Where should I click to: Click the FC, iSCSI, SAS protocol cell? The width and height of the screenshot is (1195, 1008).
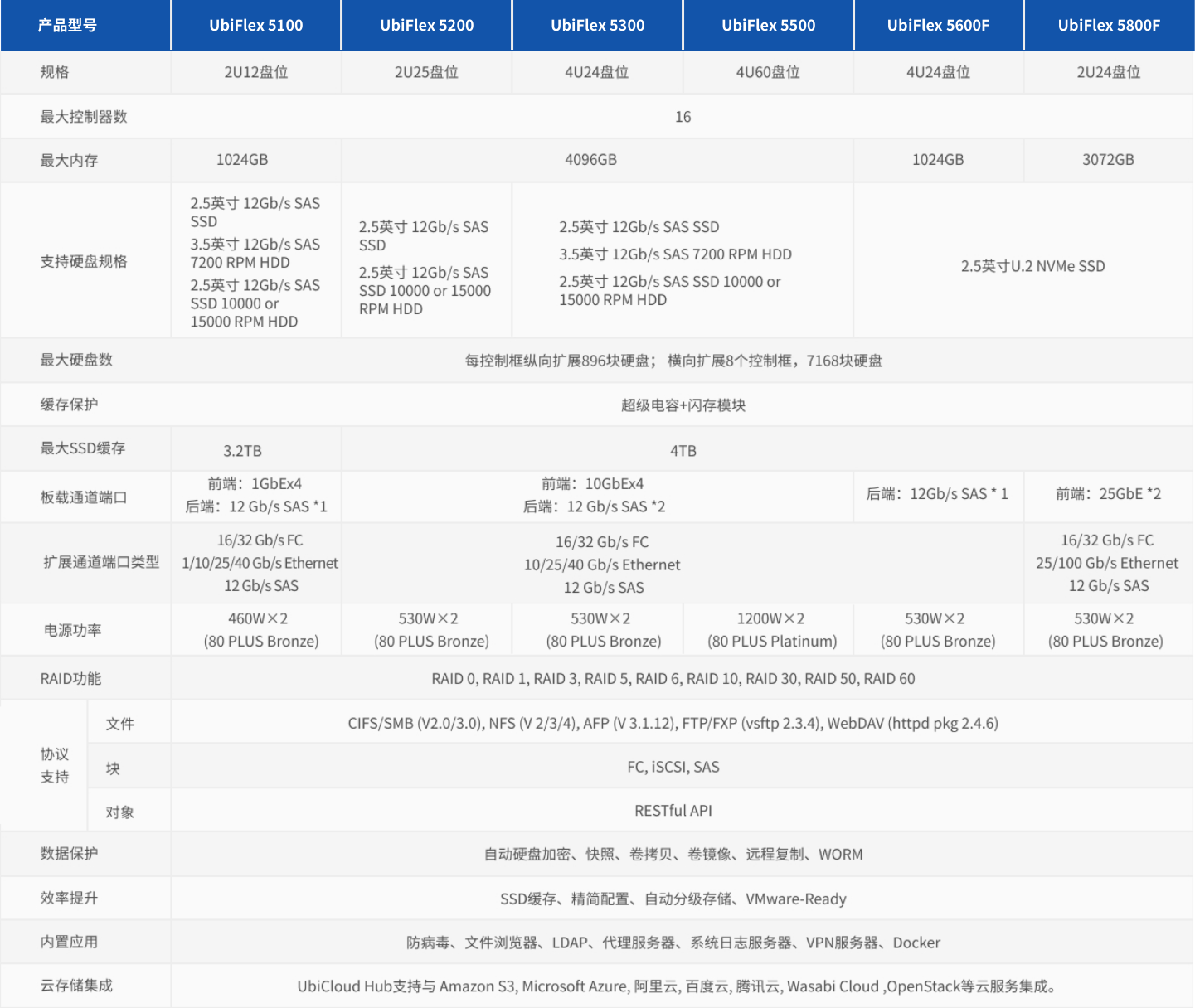(673, 768)
